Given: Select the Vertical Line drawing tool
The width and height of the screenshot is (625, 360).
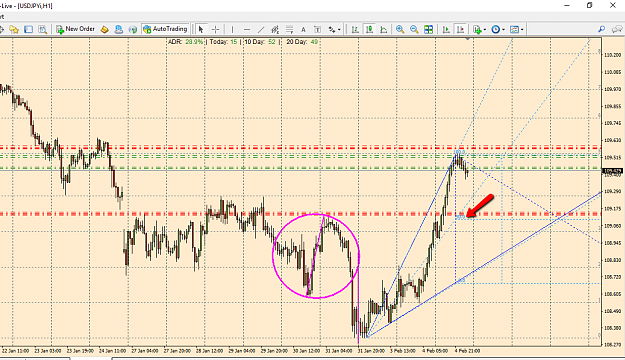Looking at the screenshot, I should [x=232, y=30].
